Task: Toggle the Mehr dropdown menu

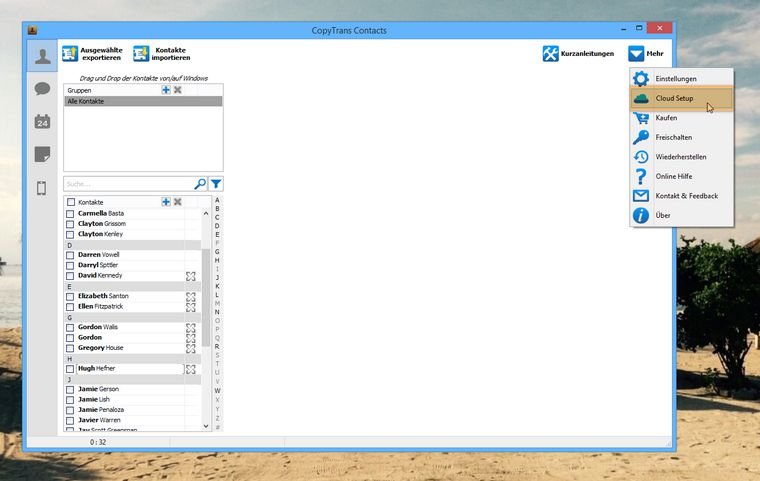Action: pos(646,54)
